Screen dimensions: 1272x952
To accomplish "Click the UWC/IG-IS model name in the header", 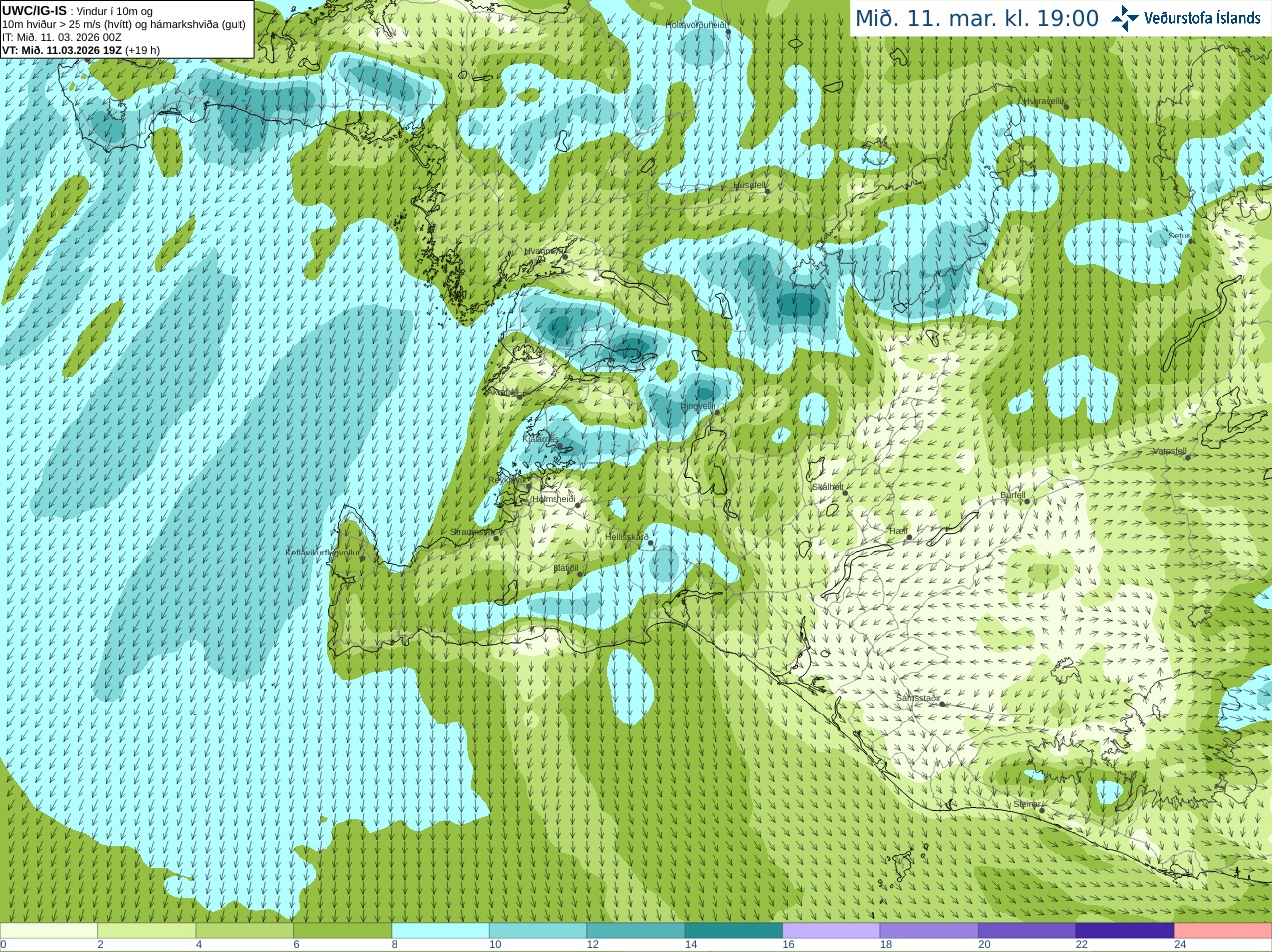I will 35,11.
